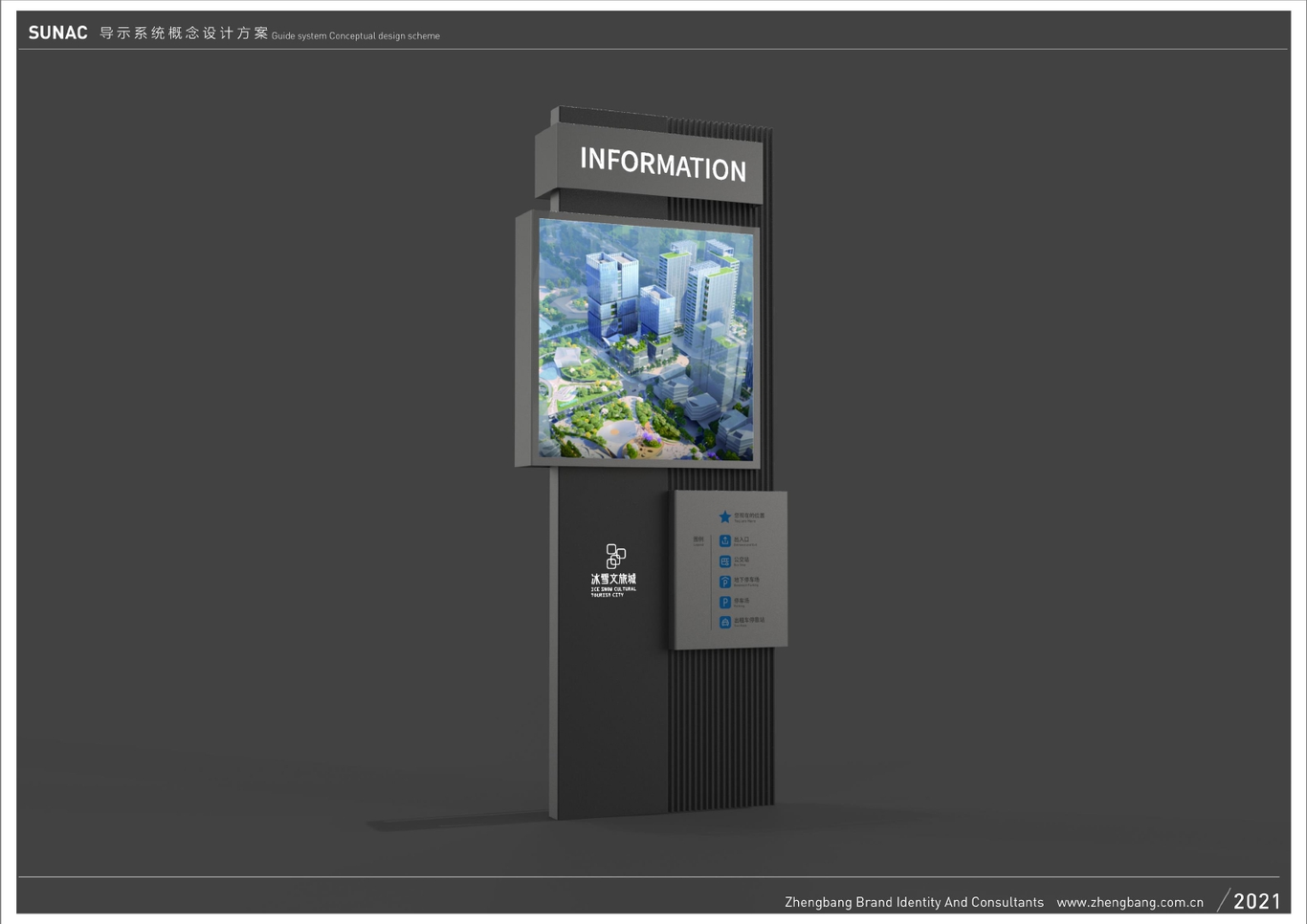Image resolution: width=1307 pixels, height=924 pixels.
Task: Click 'Guide system Conceptual design scheme' subtitle
Action: click(356, 36)
